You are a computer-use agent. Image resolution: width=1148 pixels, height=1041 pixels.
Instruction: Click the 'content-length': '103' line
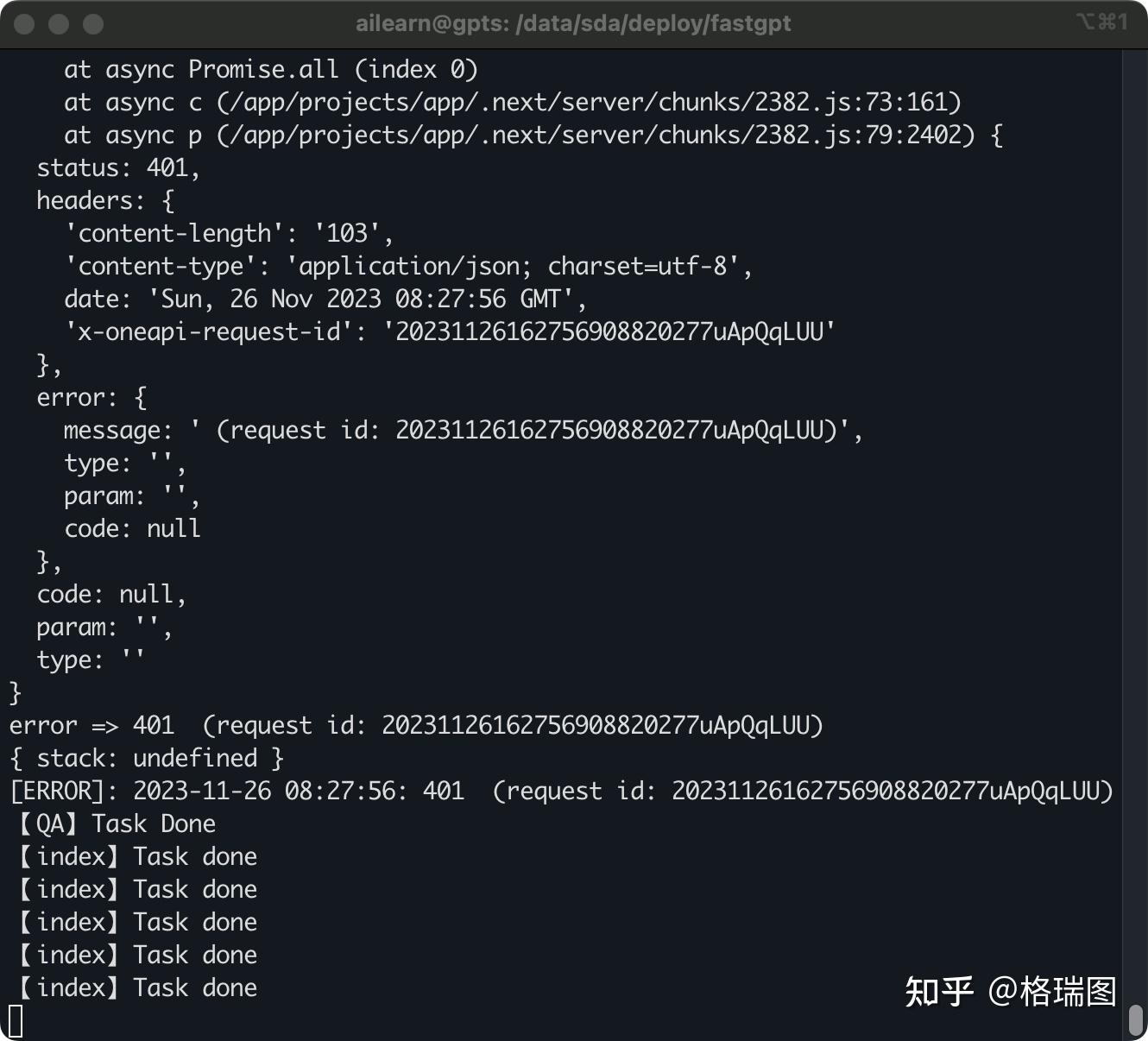click(229, 233)
